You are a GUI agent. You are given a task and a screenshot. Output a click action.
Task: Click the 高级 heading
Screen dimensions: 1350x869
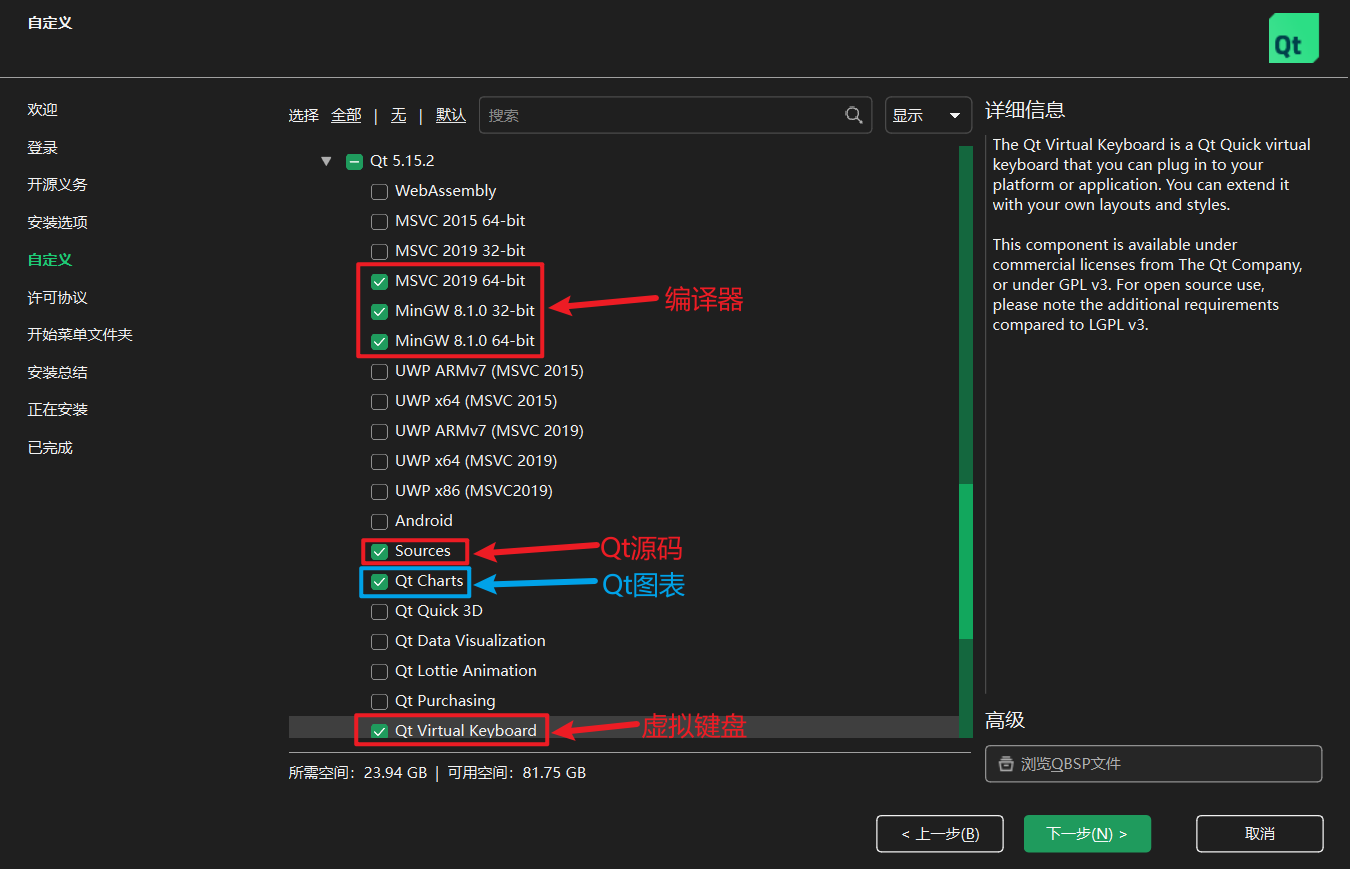[x=1005, y=721]
